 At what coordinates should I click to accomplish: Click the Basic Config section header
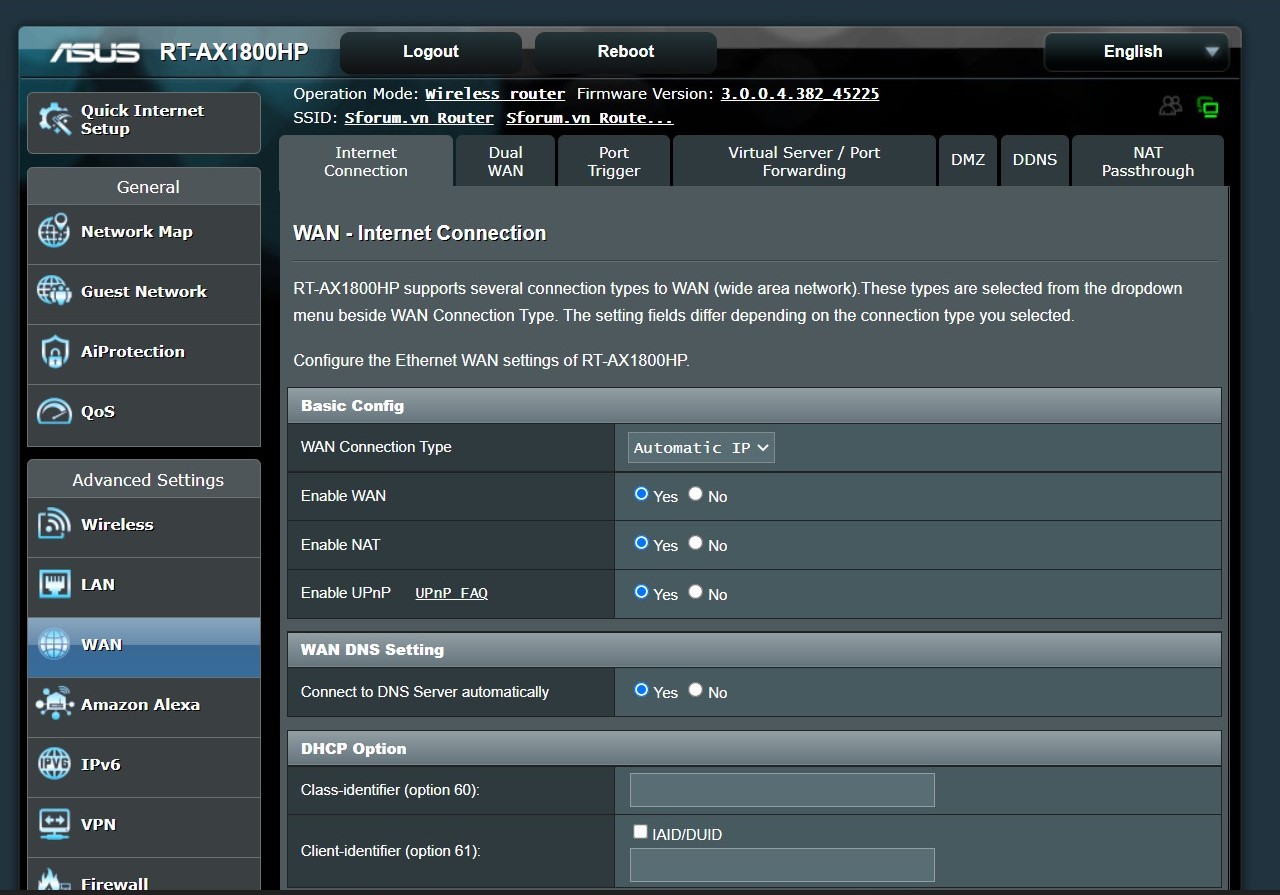coord(754,406)
